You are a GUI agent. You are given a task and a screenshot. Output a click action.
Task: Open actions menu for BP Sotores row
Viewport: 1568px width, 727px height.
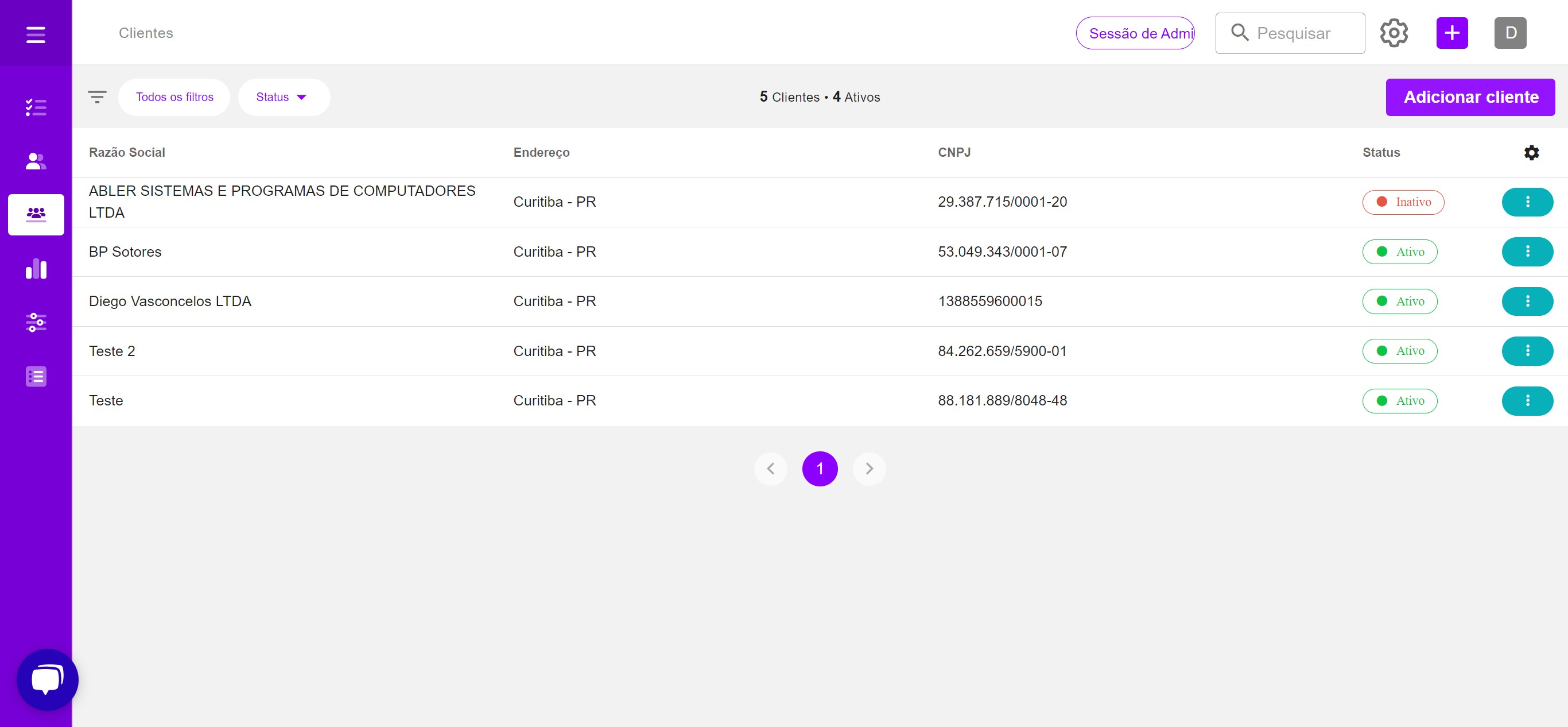[x=1527, y=252]
